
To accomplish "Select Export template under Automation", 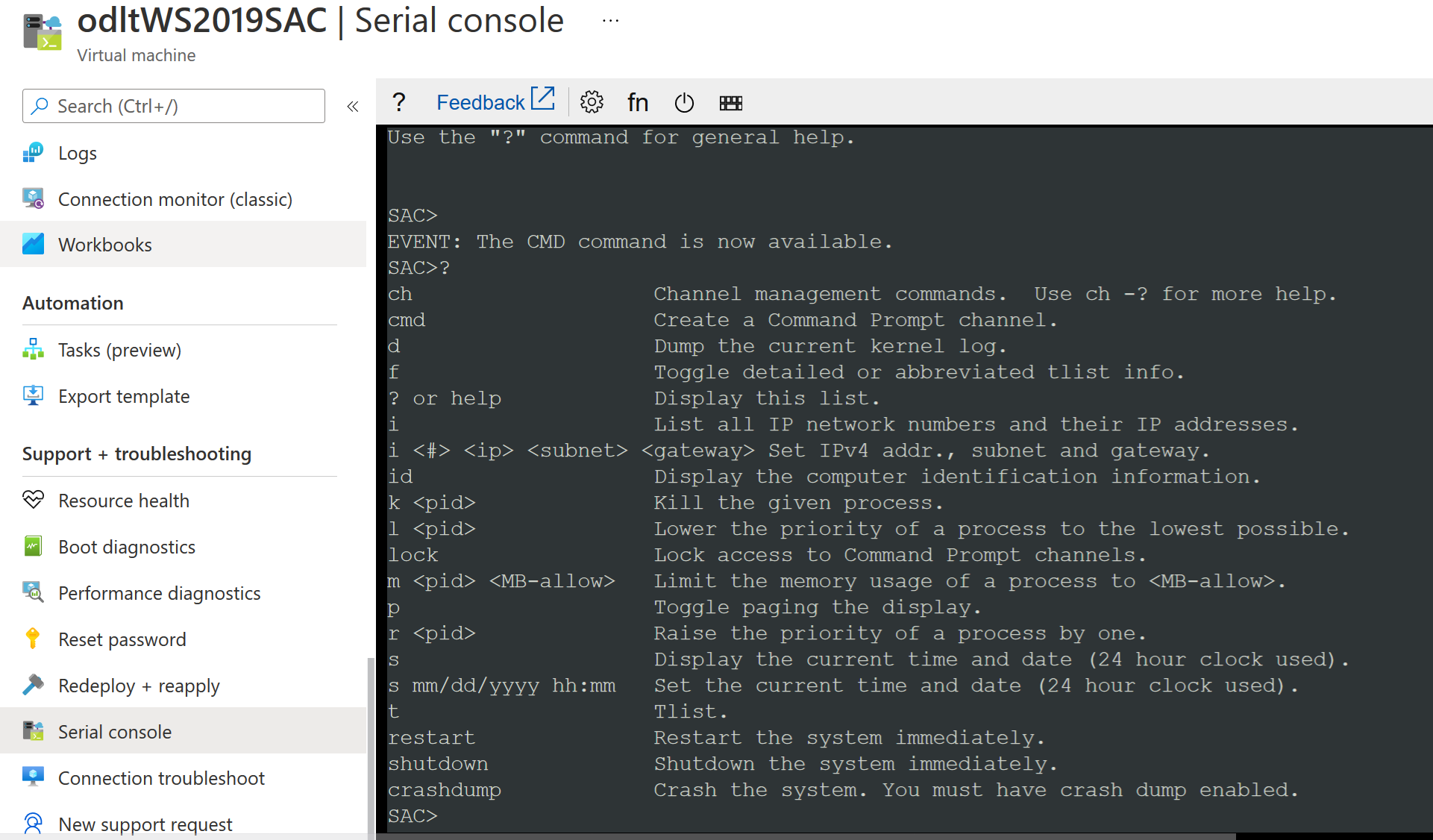I will pyautogui.click(x=124, y=396).
